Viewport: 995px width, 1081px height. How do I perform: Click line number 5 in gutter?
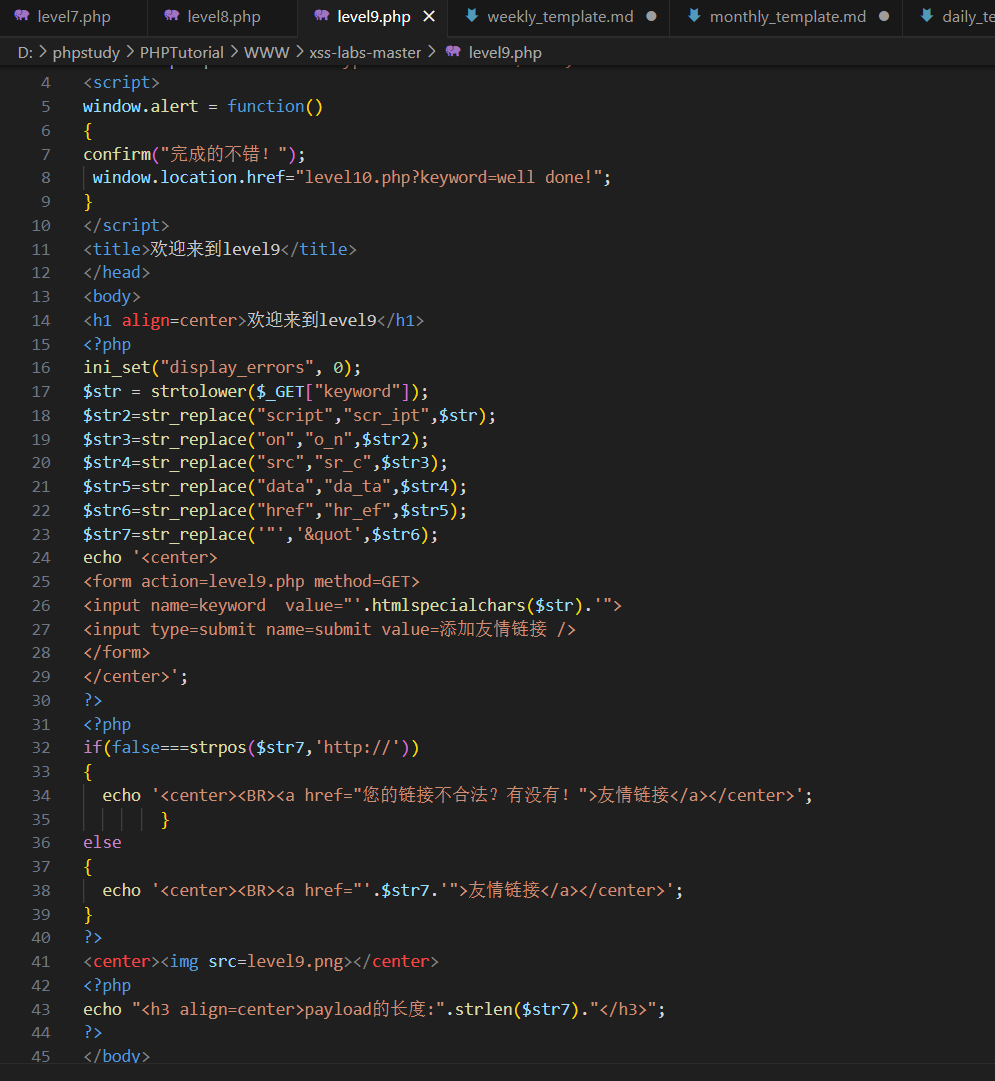pos(46,107)
